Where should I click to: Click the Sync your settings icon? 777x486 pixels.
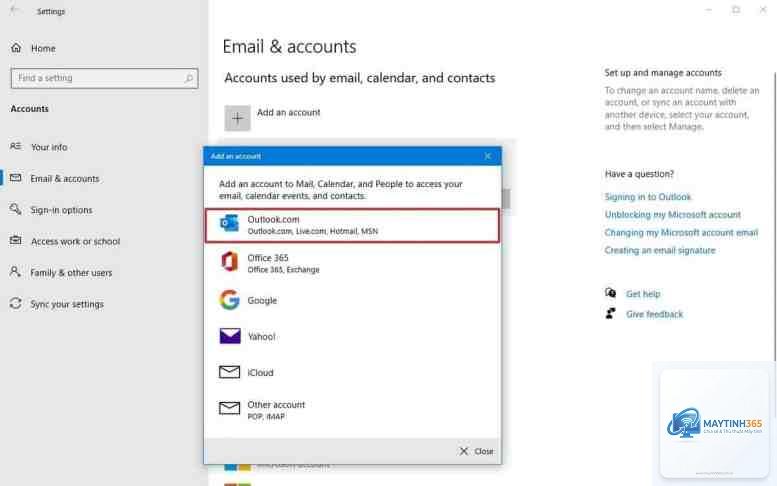[15, 303]
